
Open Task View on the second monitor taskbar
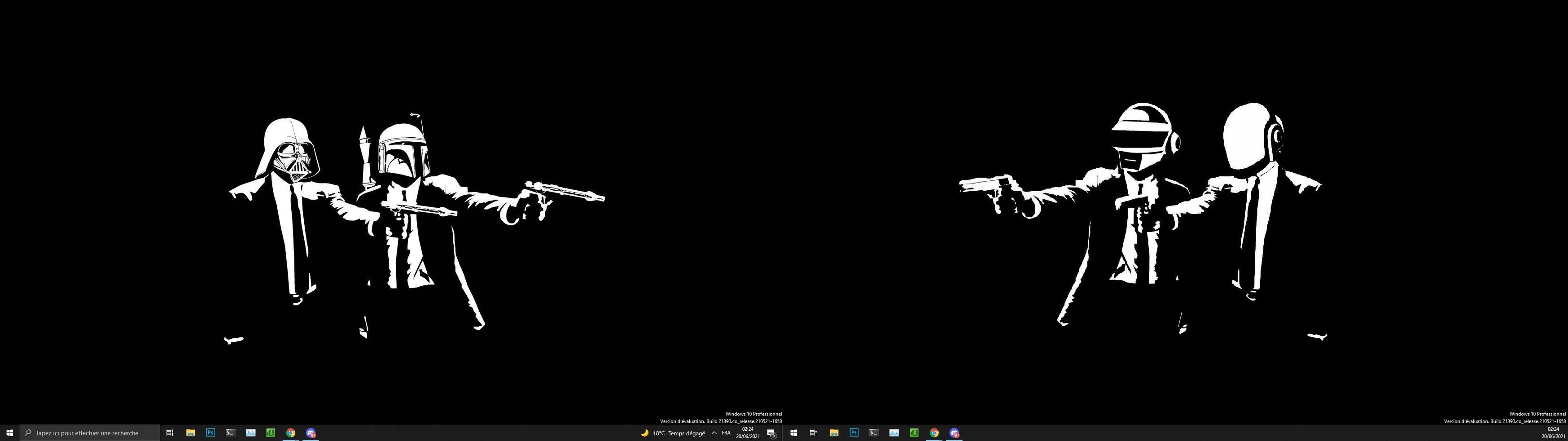pyautogui.click(x=813, y=433)
